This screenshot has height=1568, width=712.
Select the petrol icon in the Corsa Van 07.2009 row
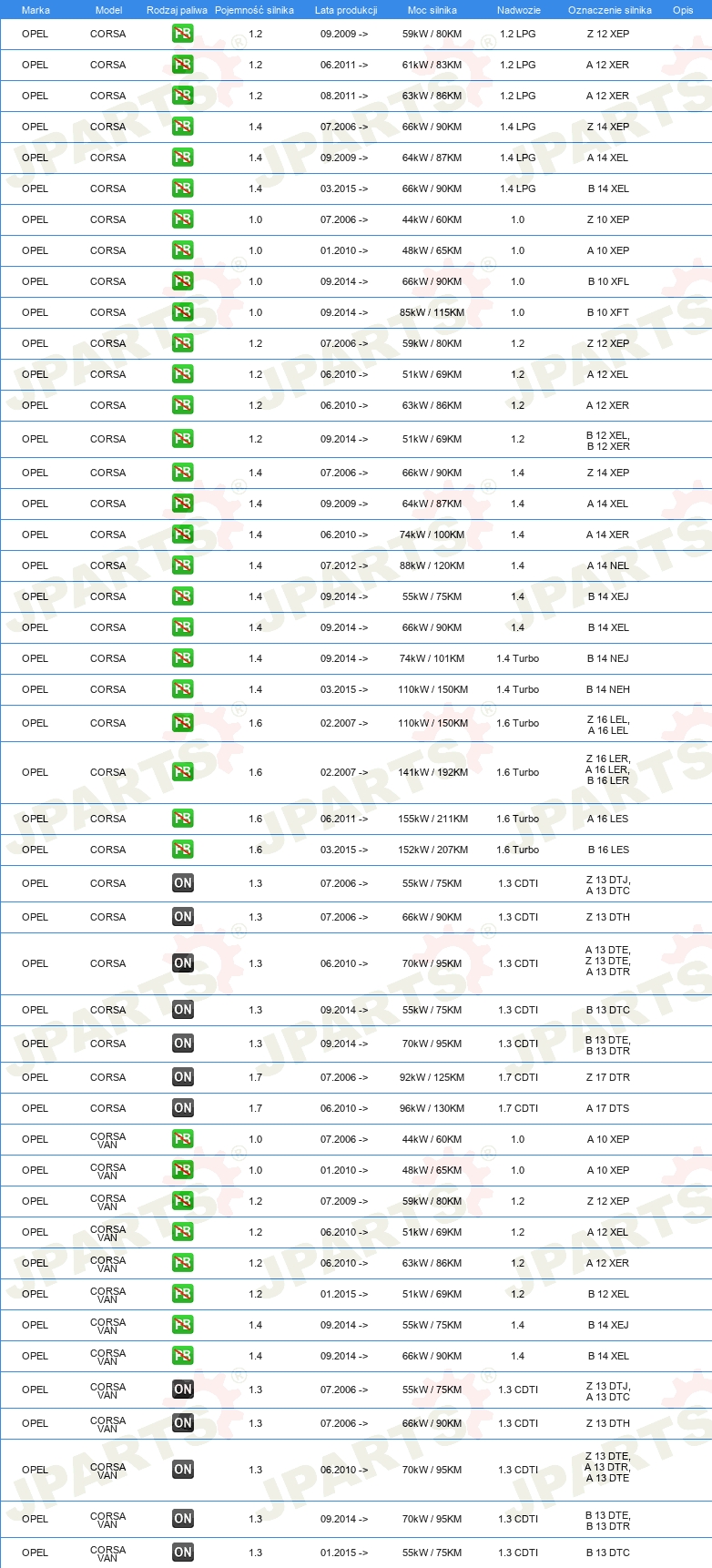[x=182, y=1201]
